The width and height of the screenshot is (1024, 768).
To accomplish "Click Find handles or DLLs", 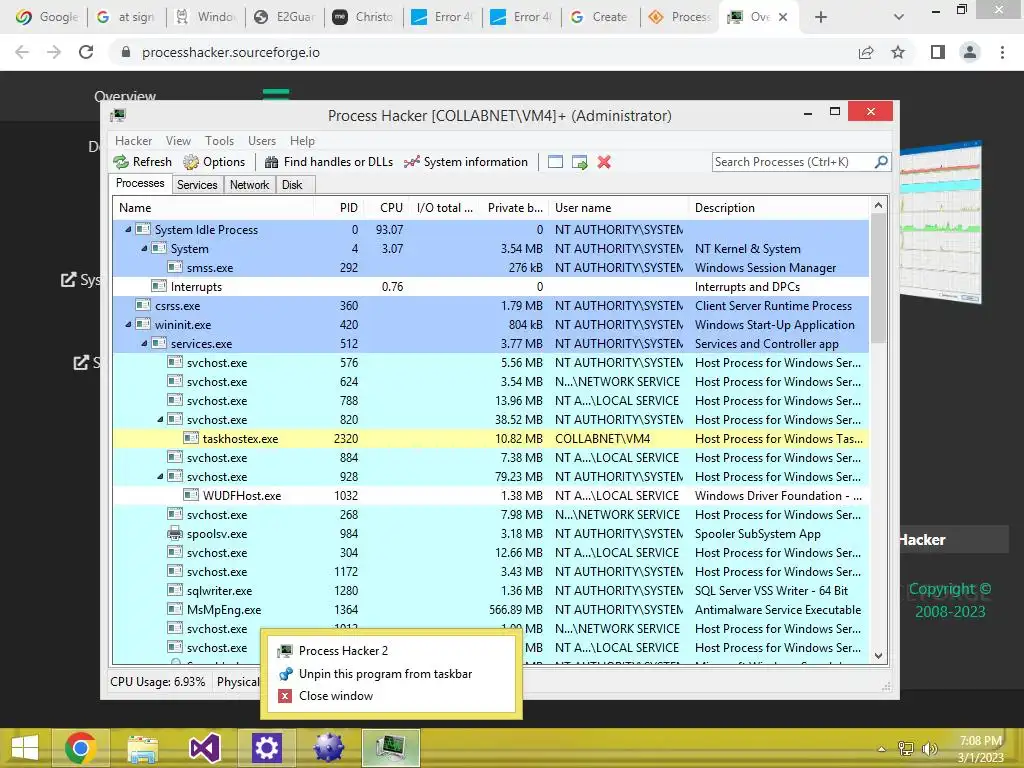I will [x=328, y=162].
